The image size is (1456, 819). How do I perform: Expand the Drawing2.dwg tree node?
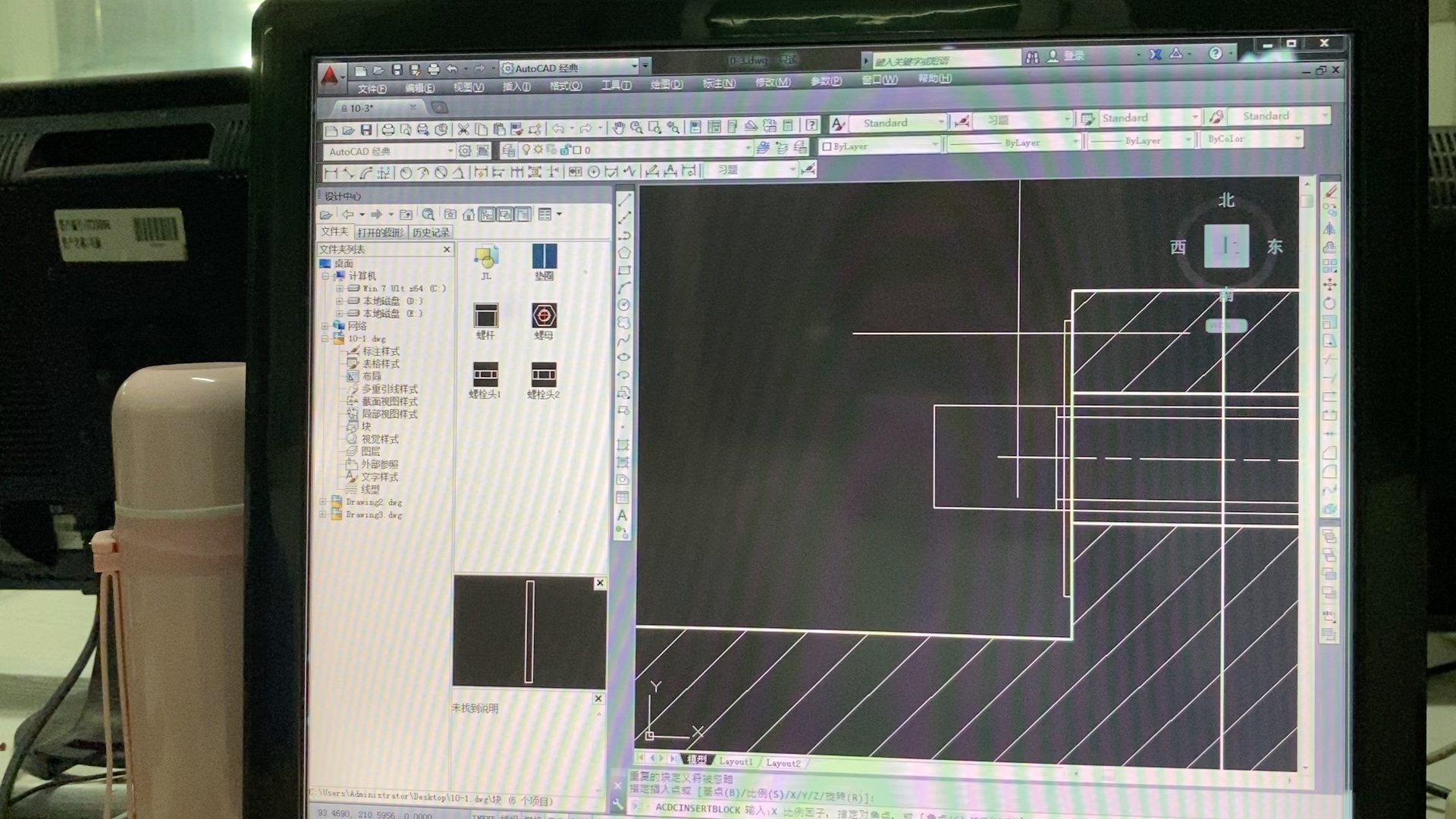(323, 502)
